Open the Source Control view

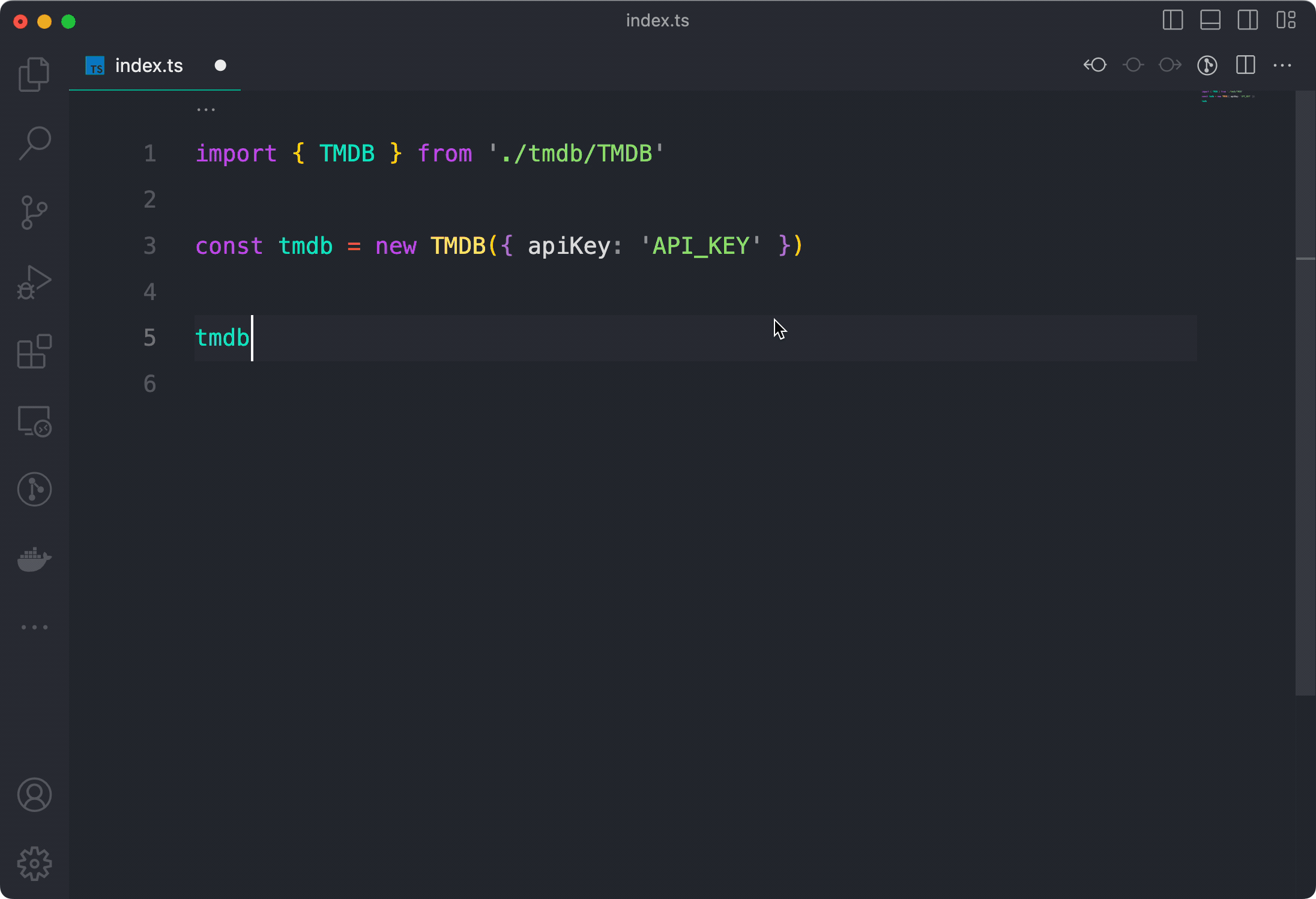click(34, 212)
